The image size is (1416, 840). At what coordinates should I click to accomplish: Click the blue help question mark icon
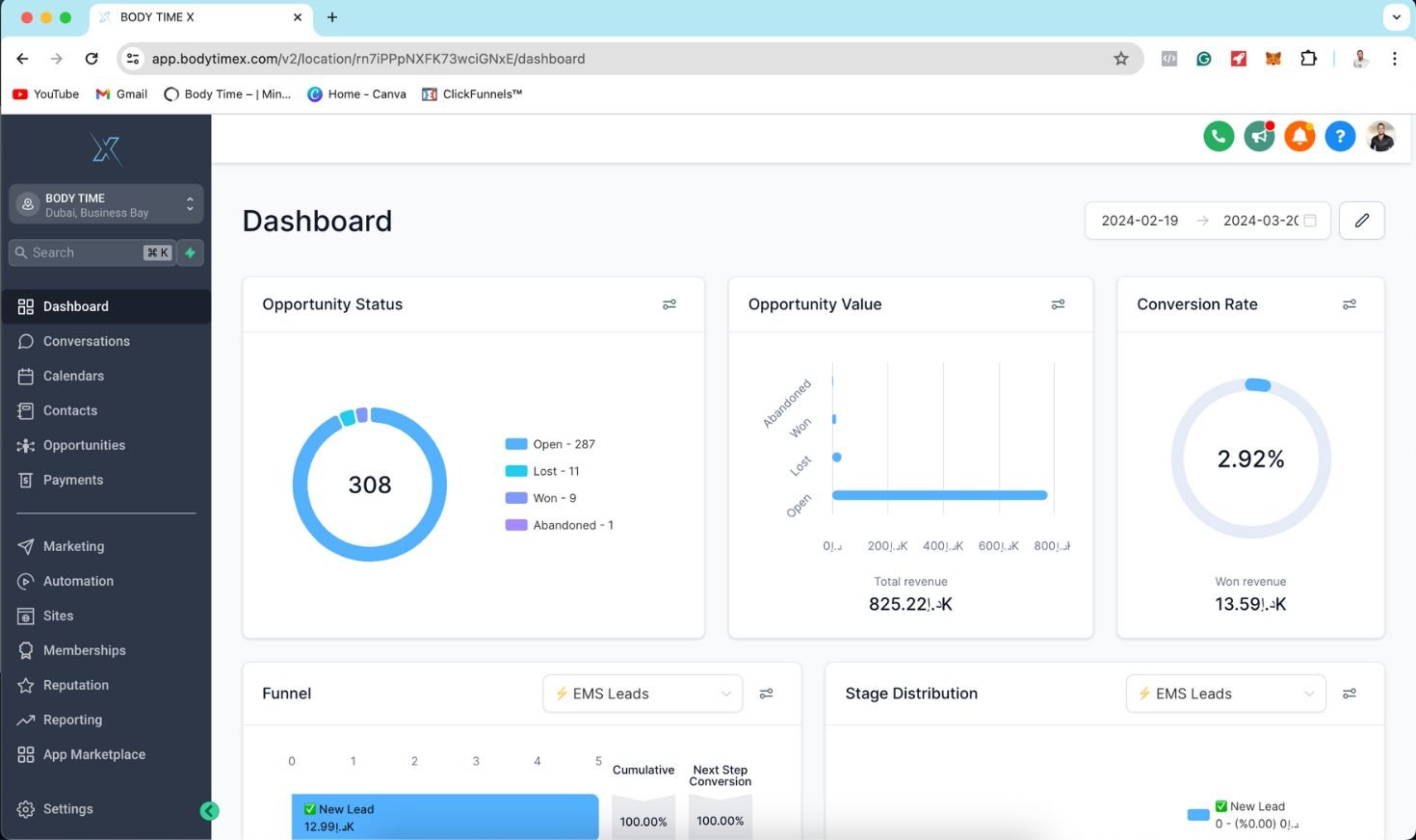coord(1340,137)
